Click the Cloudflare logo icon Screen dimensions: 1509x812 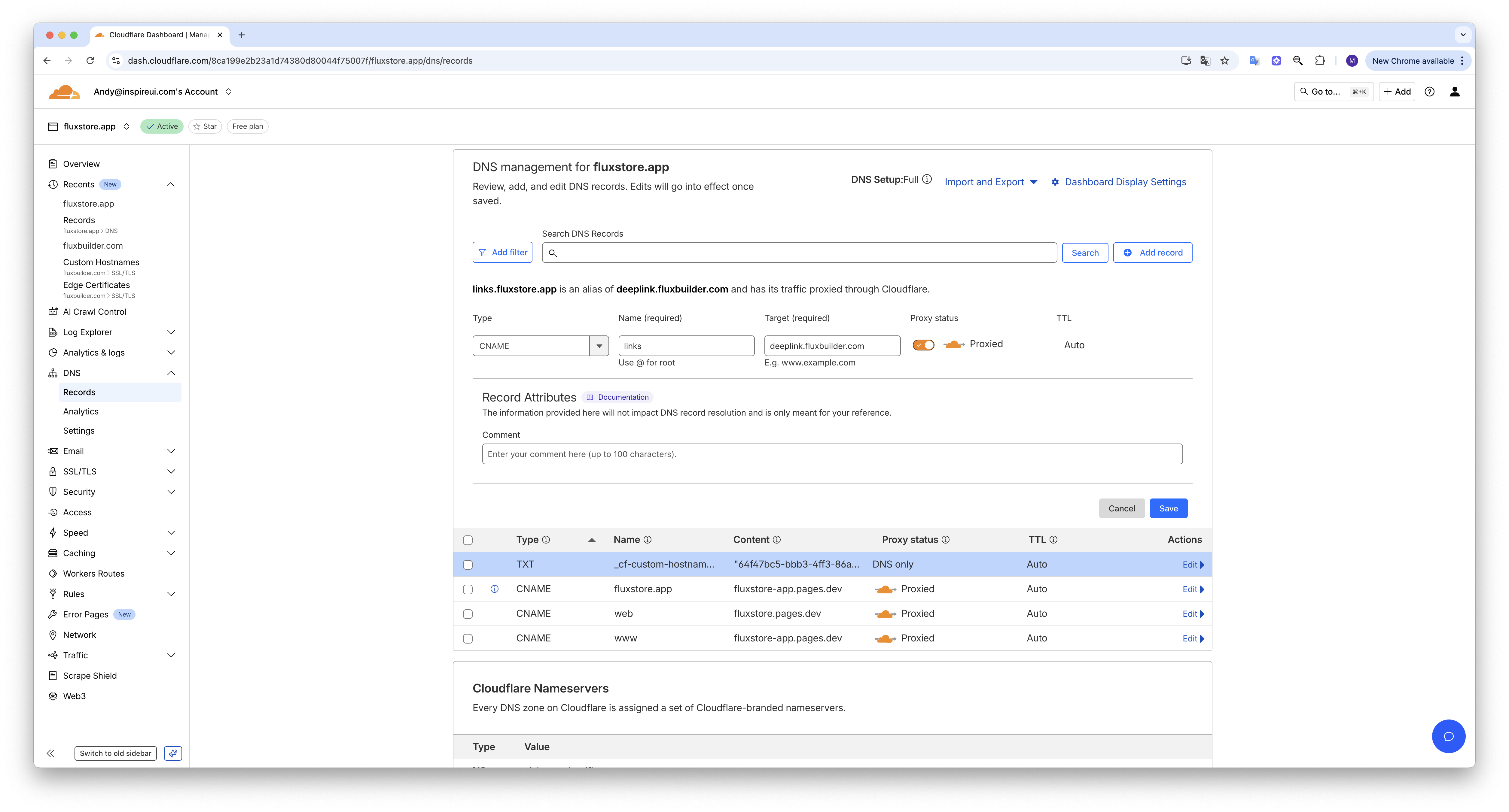[64, 92]
